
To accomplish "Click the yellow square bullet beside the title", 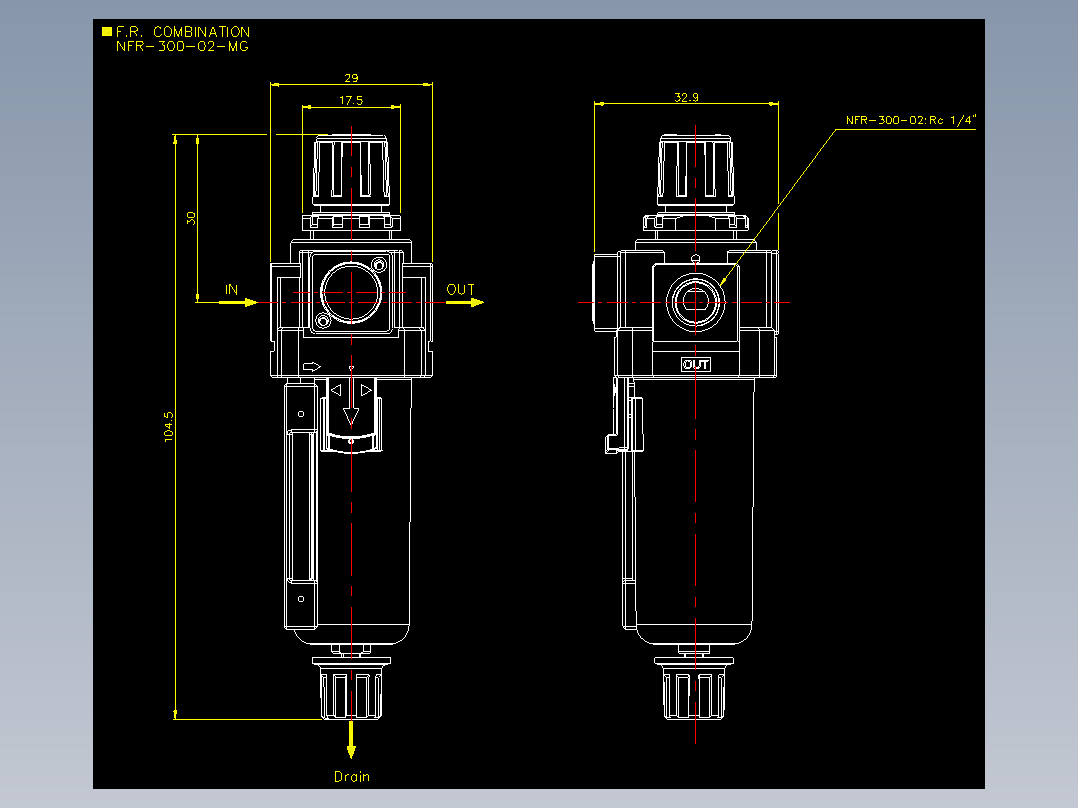I will [107, 32].
